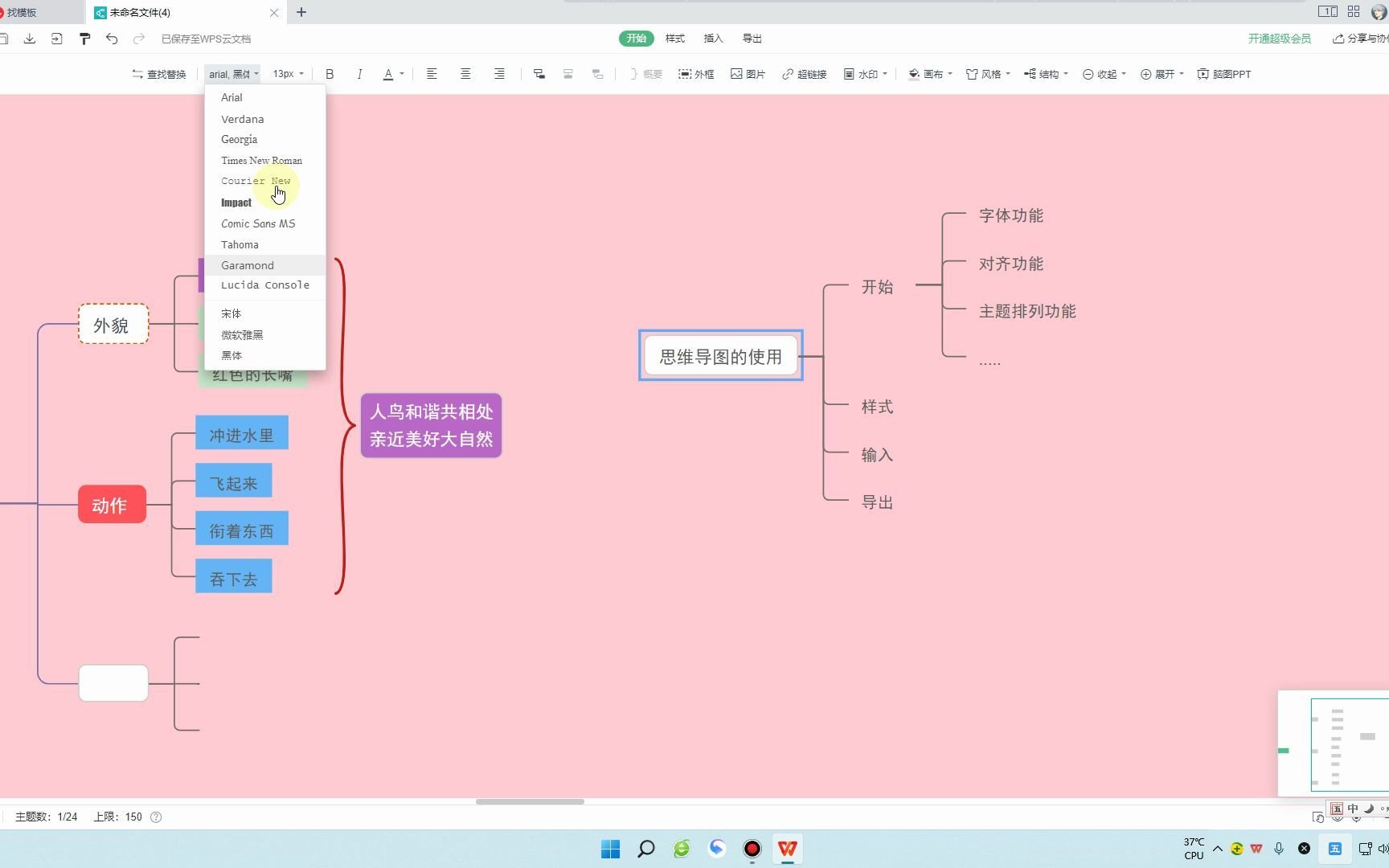1389x868 pixels.
Task: Switch to the 插入 ribbon tab
Action: (x=713, y=38)
